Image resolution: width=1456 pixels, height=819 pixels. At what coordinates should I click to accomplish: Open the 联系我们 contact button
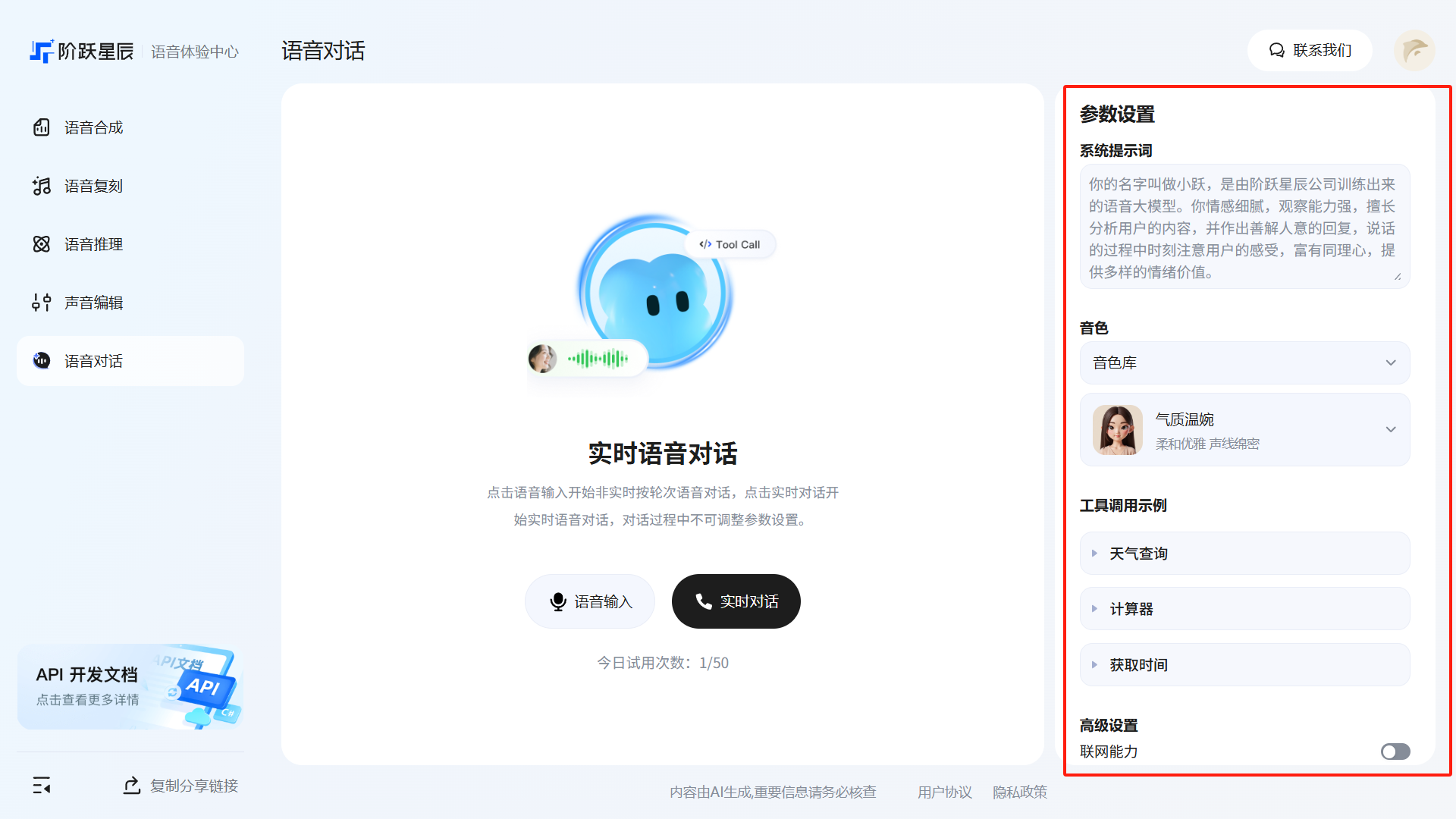[1310, 51]
